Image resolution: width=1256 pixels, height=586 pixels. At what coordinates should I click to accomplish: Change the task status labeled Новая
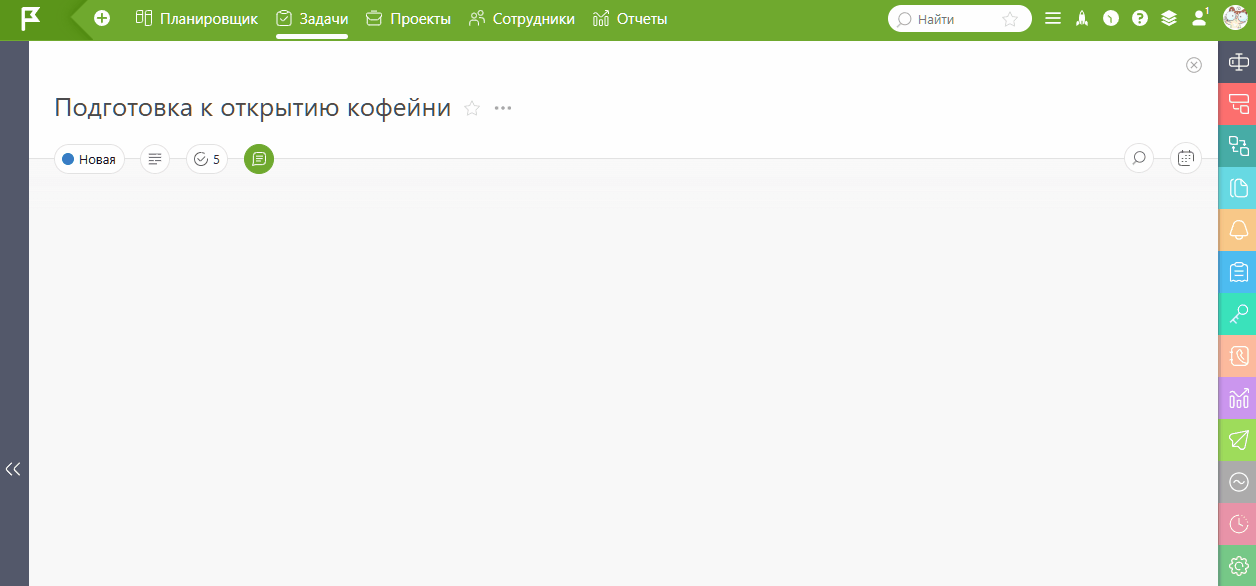pos(89,159)
